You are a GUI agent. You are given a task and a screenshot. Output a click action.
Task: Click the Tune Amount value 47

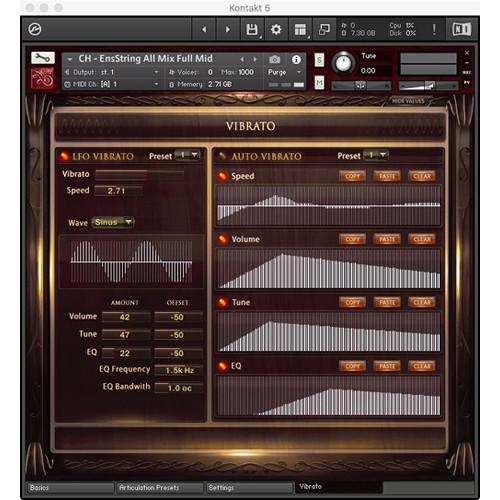click(x=126, y=334)
